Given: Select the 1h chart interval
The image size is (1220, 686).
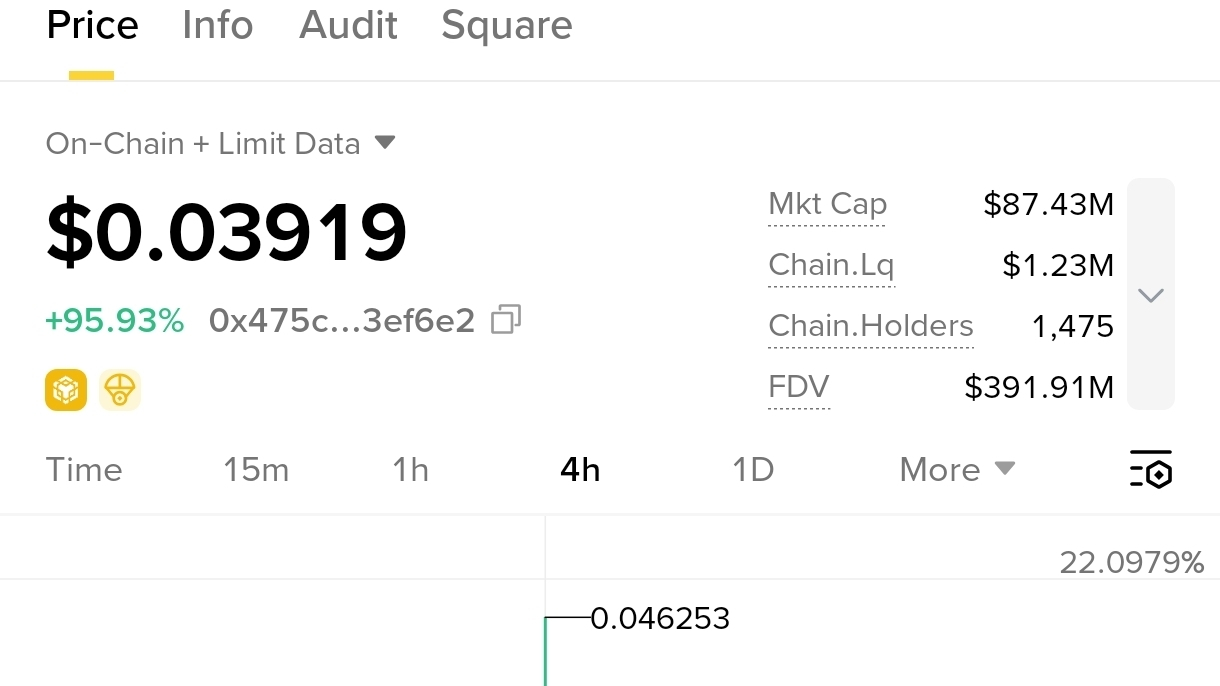Looking at the screenshot, I should (410, 470).
